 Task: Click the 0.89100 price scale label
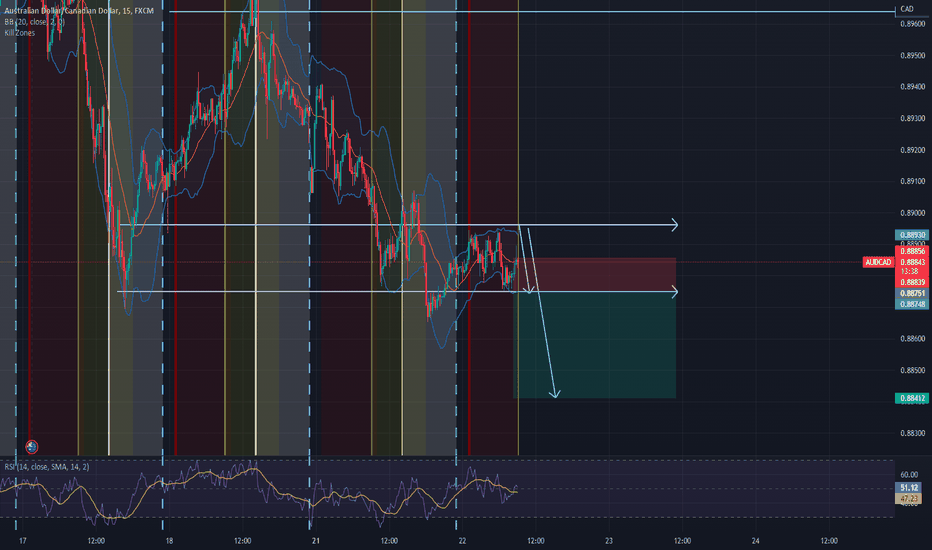click(912, 181)
